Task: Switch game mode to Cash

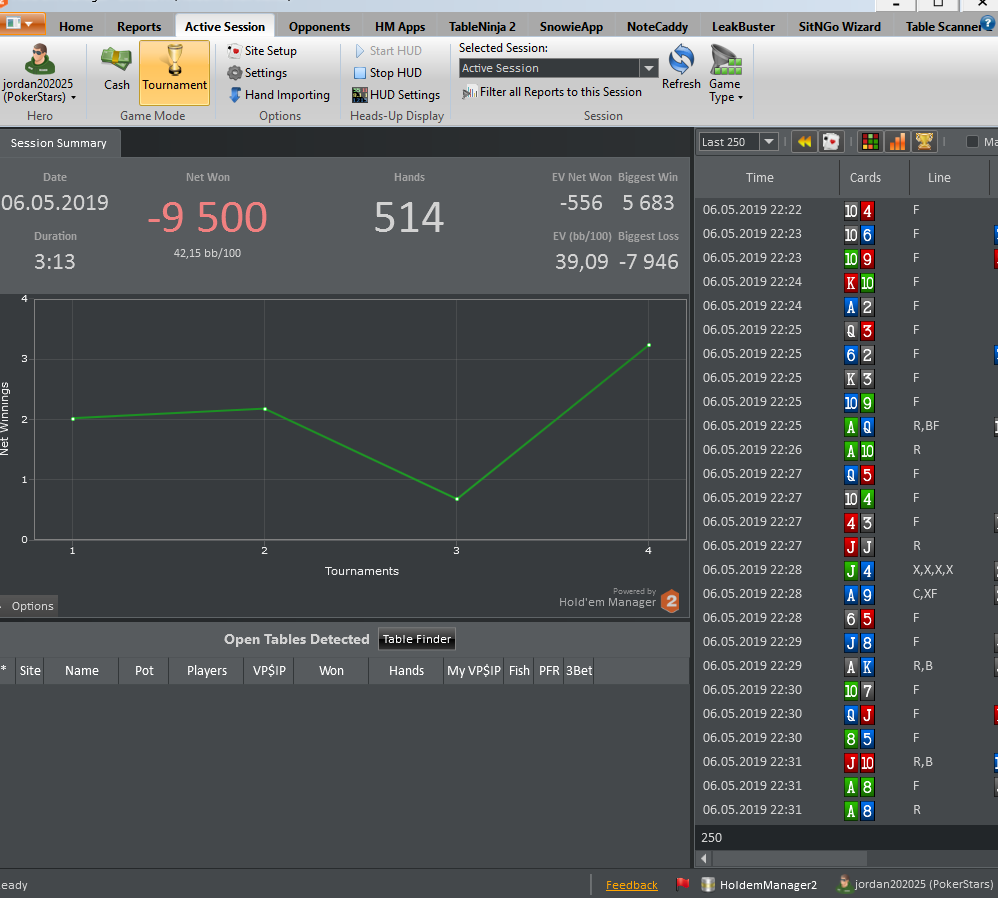Action: (116, 70)
